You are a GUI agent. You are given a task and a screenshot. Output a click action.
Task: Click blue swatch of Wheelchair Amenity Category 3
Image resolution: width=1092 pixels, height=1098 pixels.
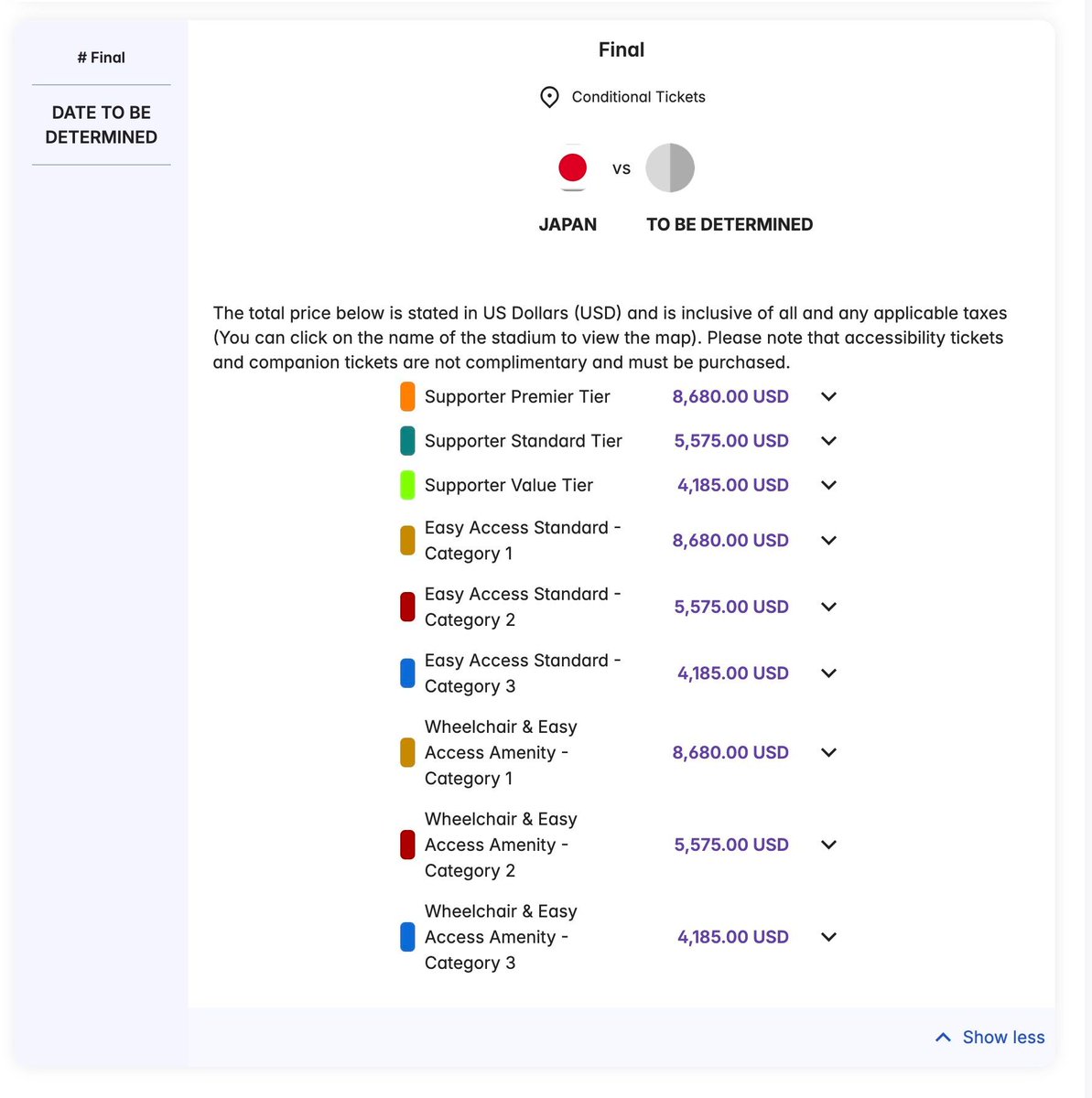[x=407, y=937]
